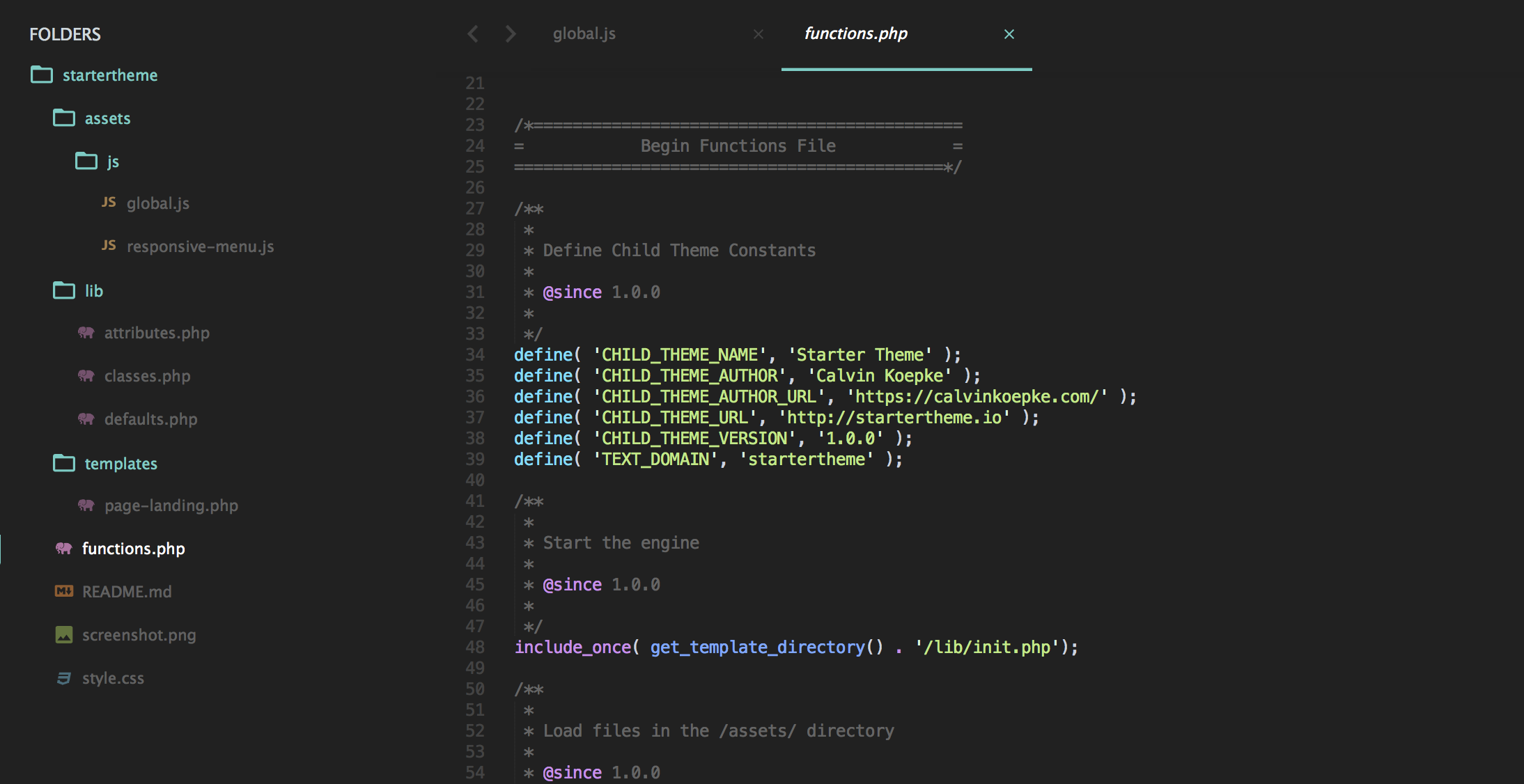Click the PHP elephant icon beside attributes.php

pos(86,333)
